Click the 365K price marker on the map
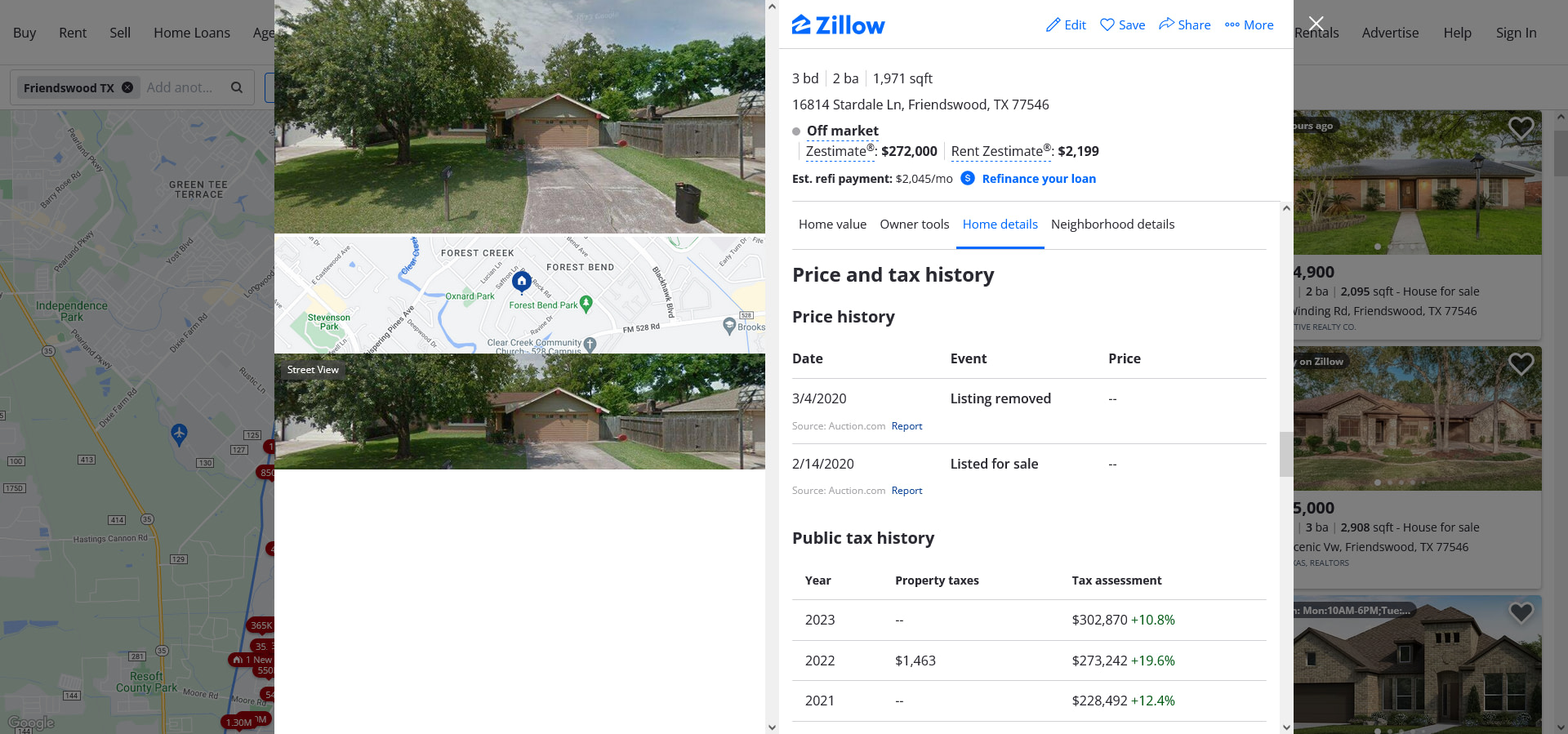Viewport: 1568px width, 734px height. tap(261, 625)
